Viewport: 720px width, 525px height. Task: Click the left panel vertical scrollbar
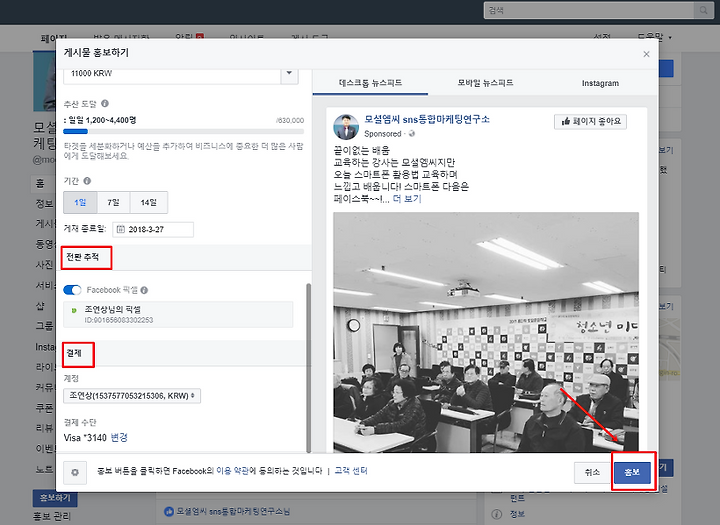pos(309,367)
